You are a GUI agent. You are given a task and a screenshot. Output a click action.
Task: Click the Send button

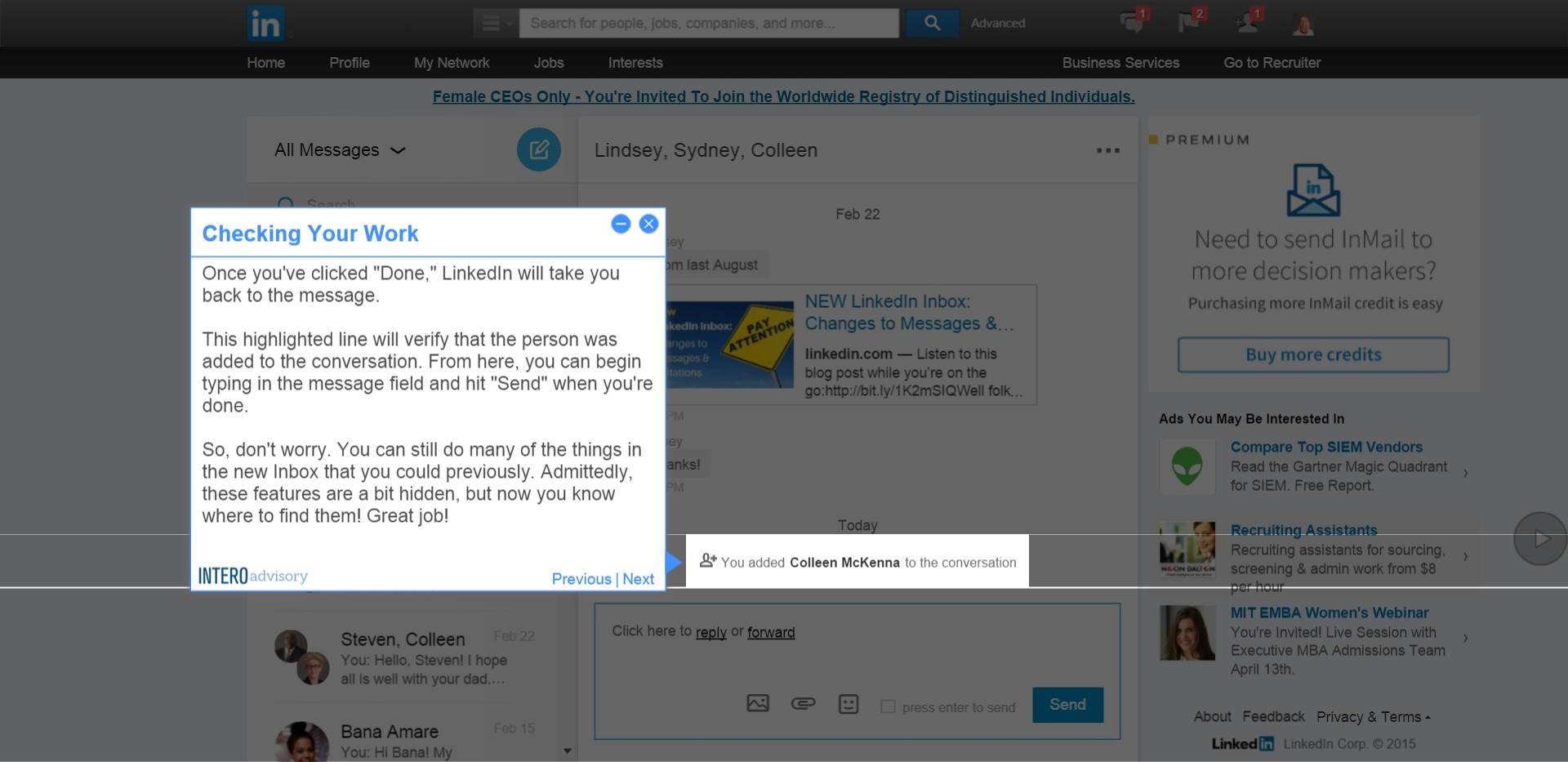click(x=1067, y=705)
